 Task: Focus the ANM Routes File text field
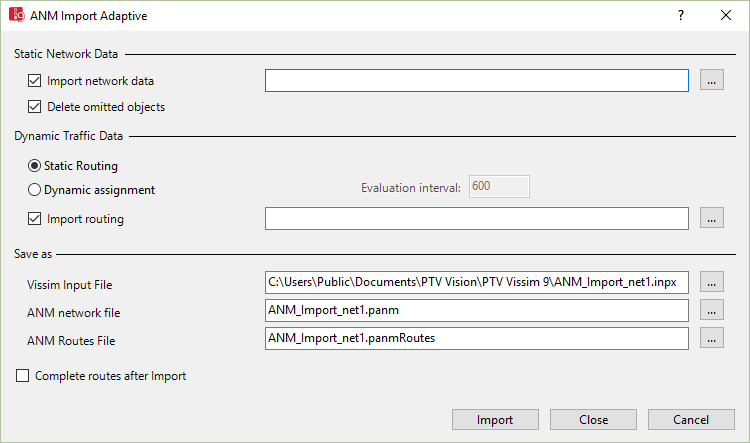point(476,339)
